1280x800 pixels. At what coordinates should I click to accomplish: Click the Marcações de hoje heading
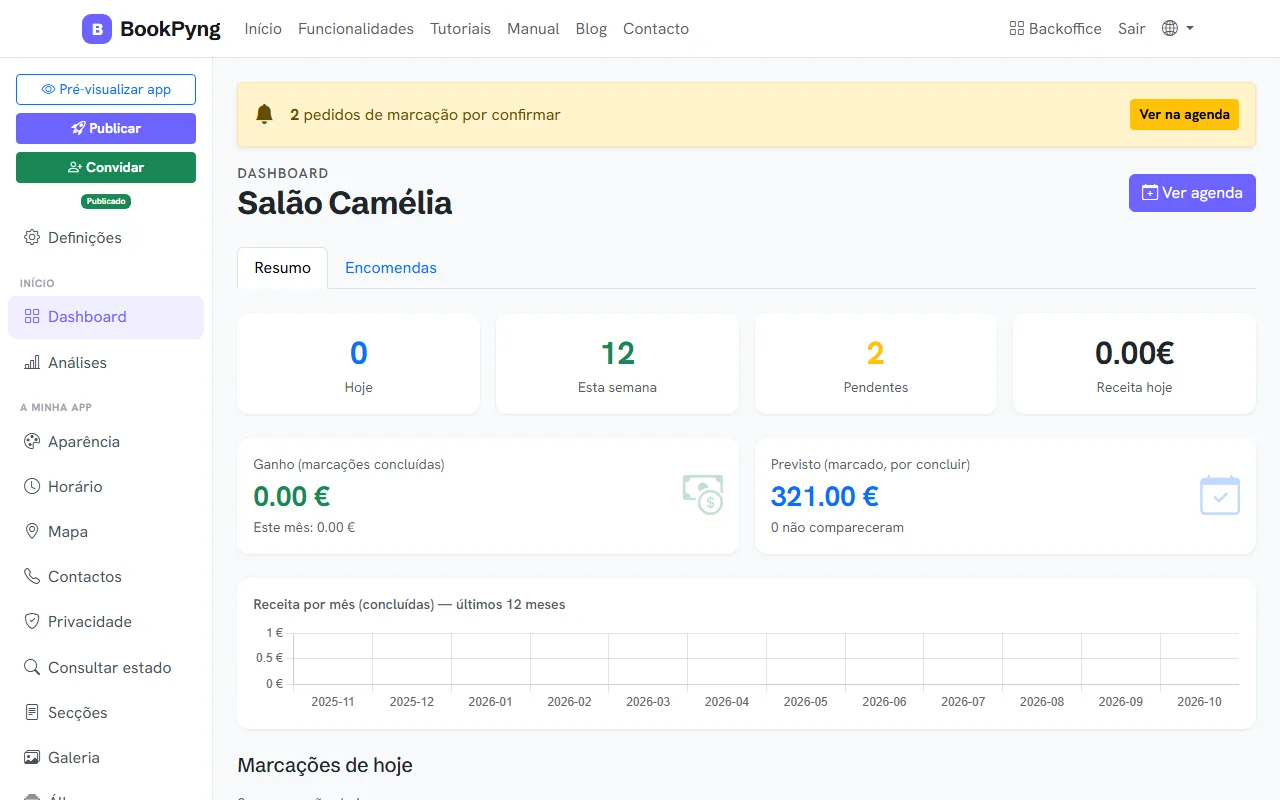pos(325,765)
